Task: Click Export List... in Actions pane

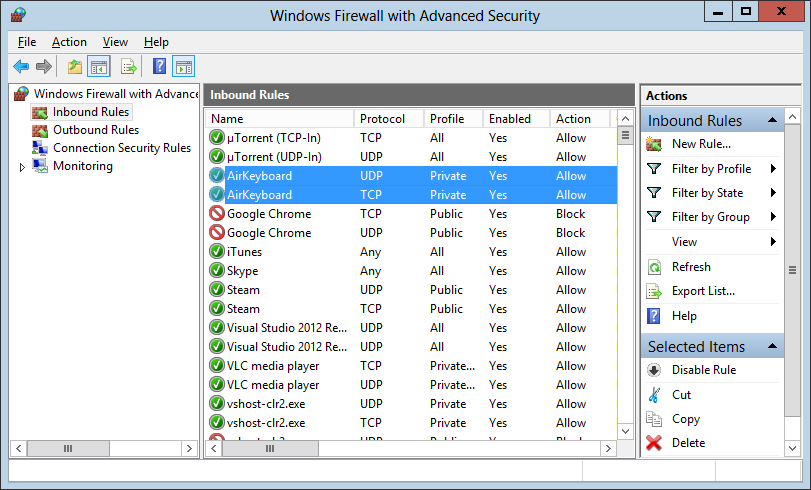Action: tap(703, 291)
